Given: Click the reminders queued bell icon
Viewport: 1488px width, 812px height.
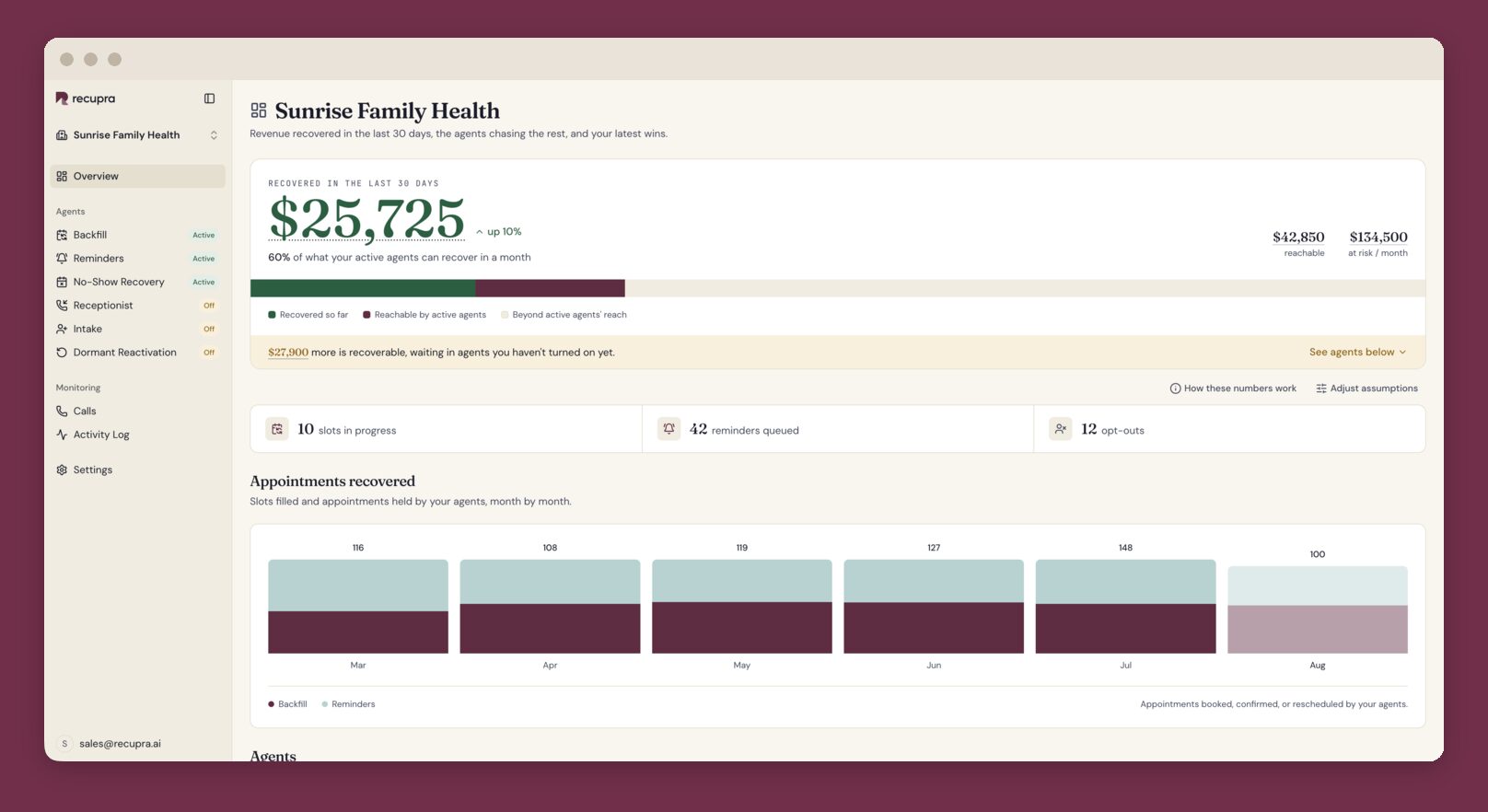Looking at the screenshot, I should pos(669,429).
